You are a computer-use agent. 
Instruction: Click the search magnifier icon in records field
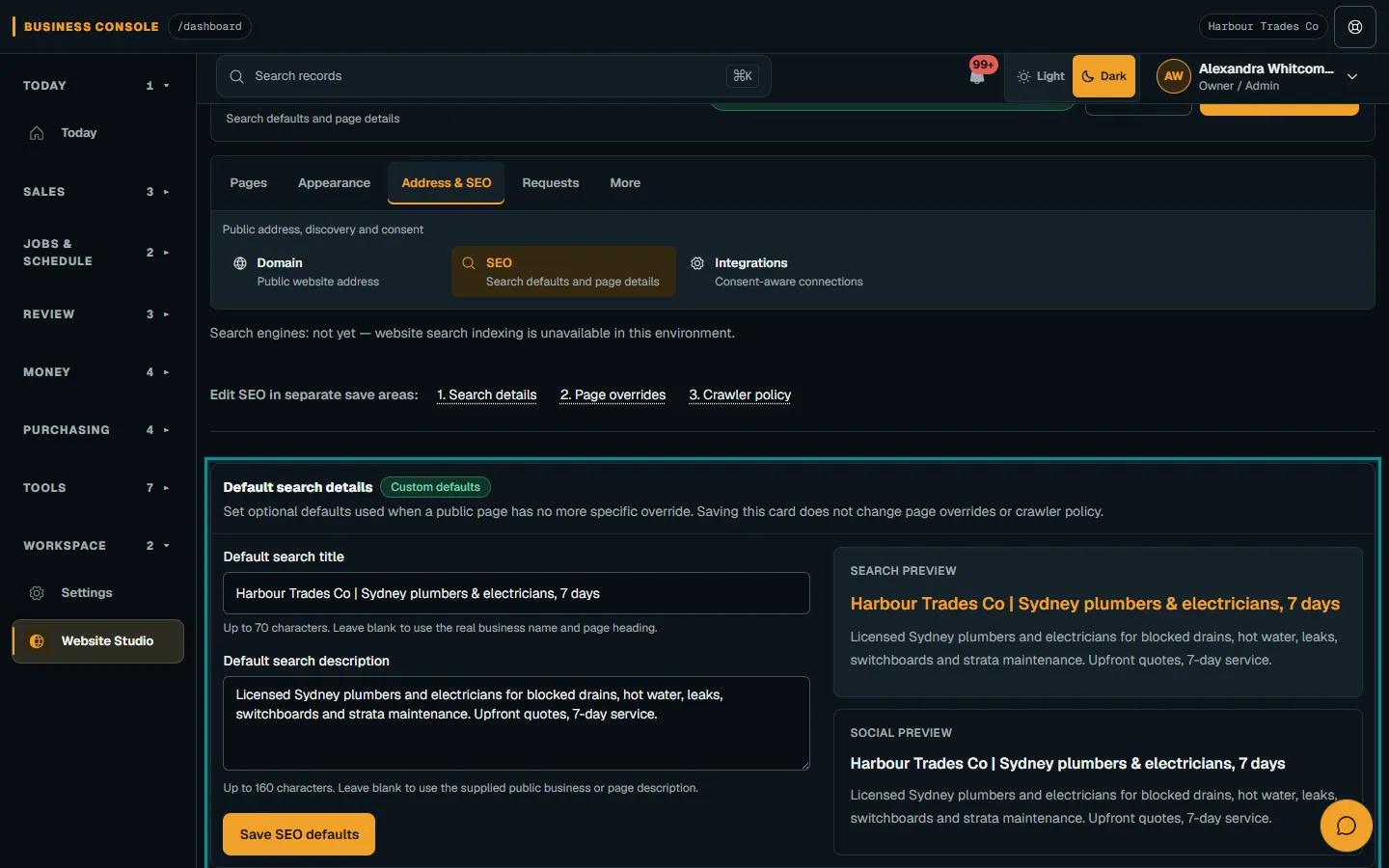236,76
